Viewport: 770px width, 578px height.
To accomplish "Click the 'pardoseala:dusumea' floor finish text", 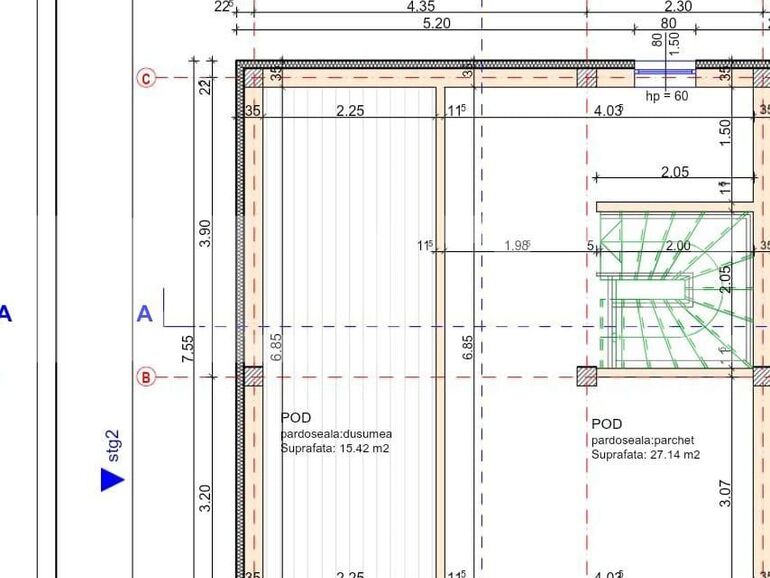I will pos(336,434).
